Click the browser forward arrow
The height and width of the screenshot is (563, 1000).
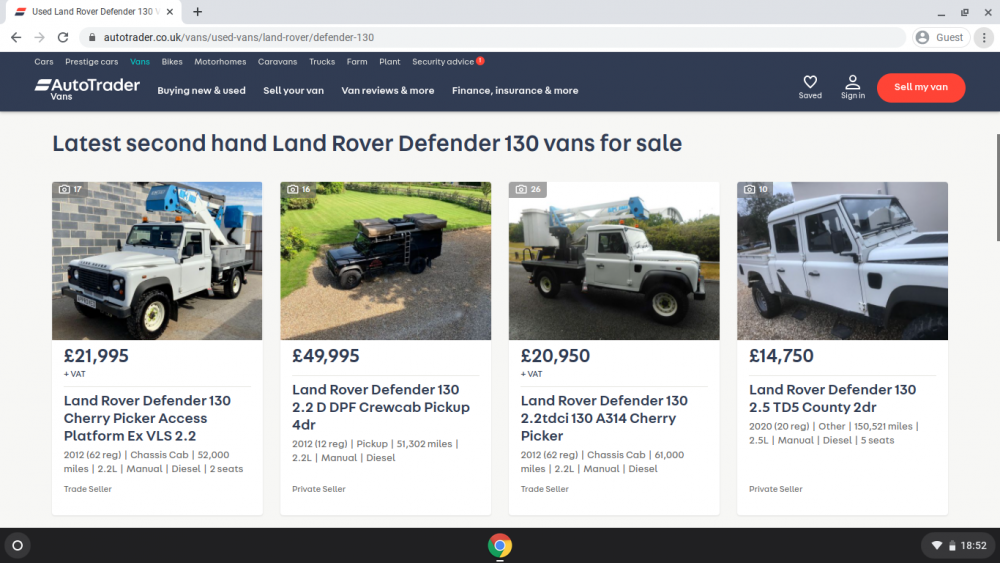click(40, 37)
